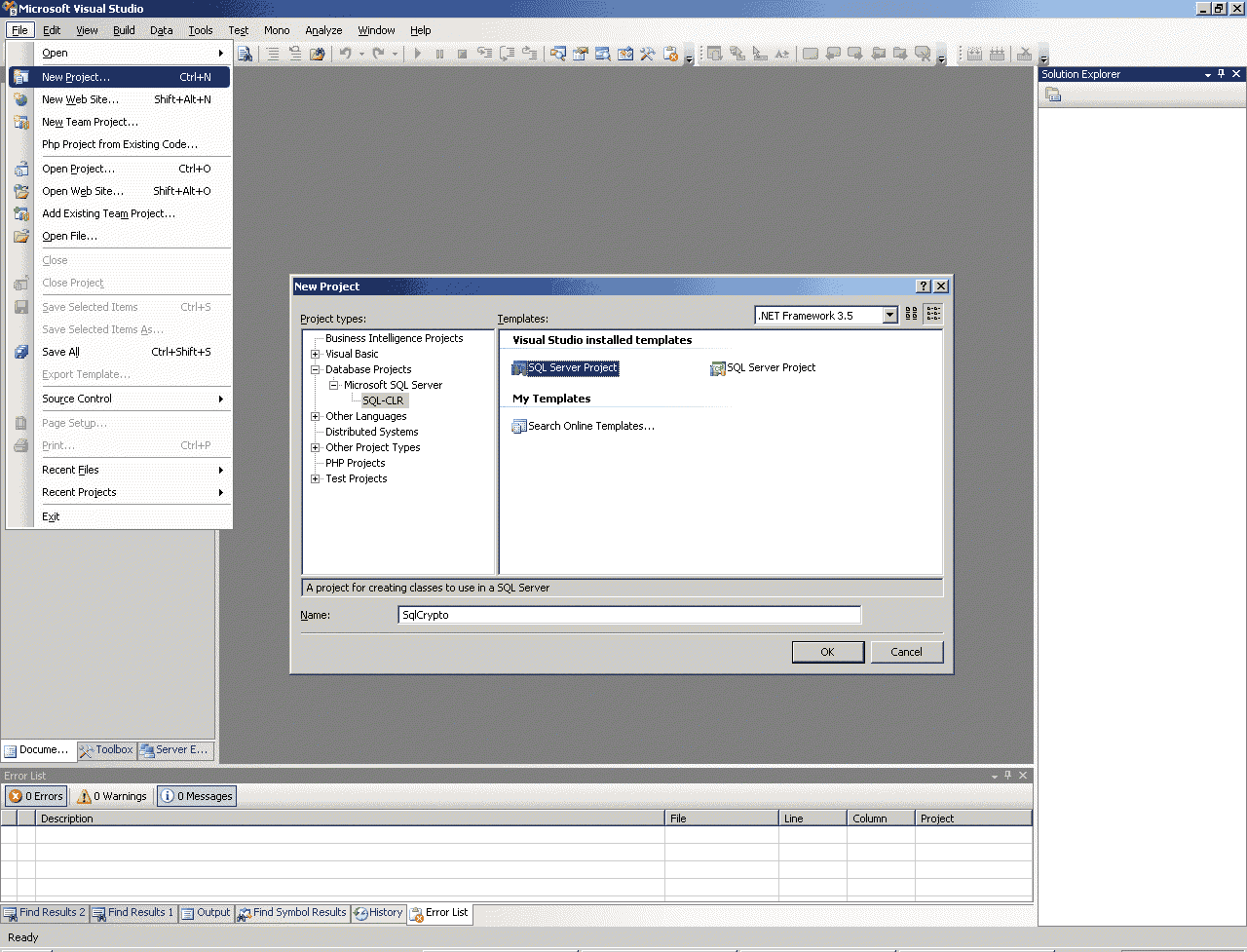Click Cancel in the New Project dialog
This screenshot has width=1247, height=952.
click(x=906, y=652)
